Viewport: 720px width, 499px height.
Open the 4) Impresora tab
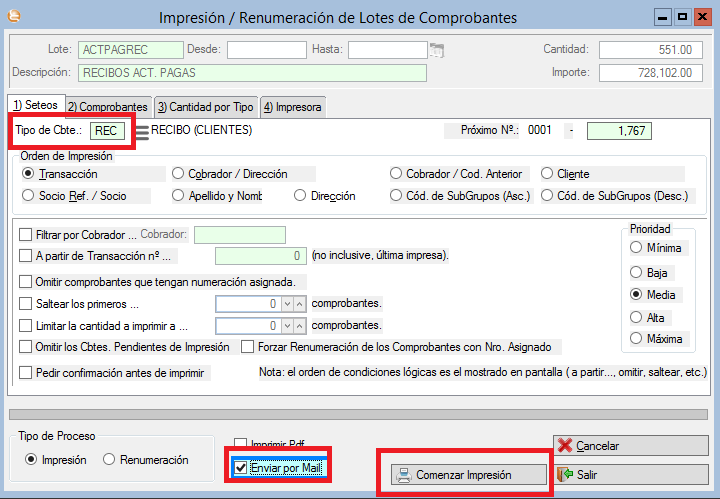(x=292, y=107)
